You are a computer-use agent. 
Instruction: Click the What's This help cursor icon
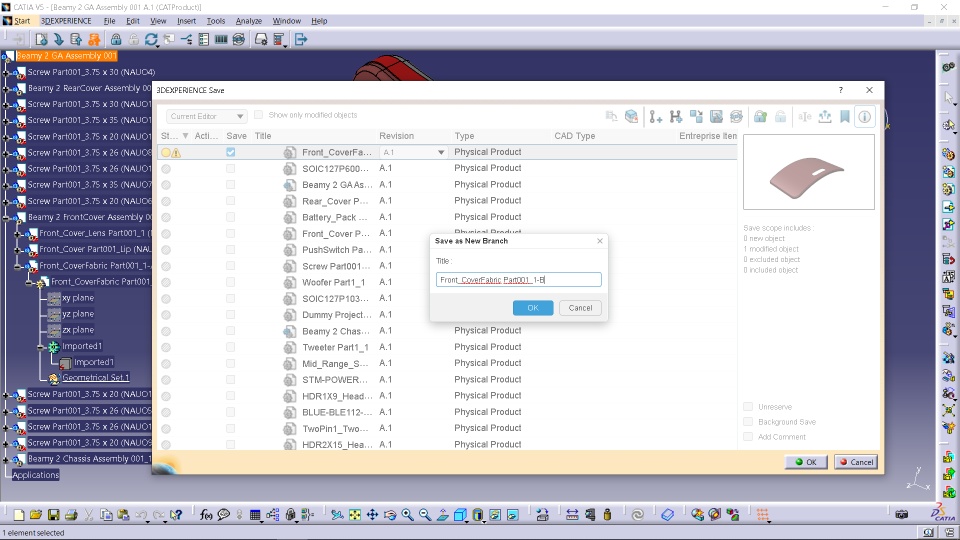(176, 515)
